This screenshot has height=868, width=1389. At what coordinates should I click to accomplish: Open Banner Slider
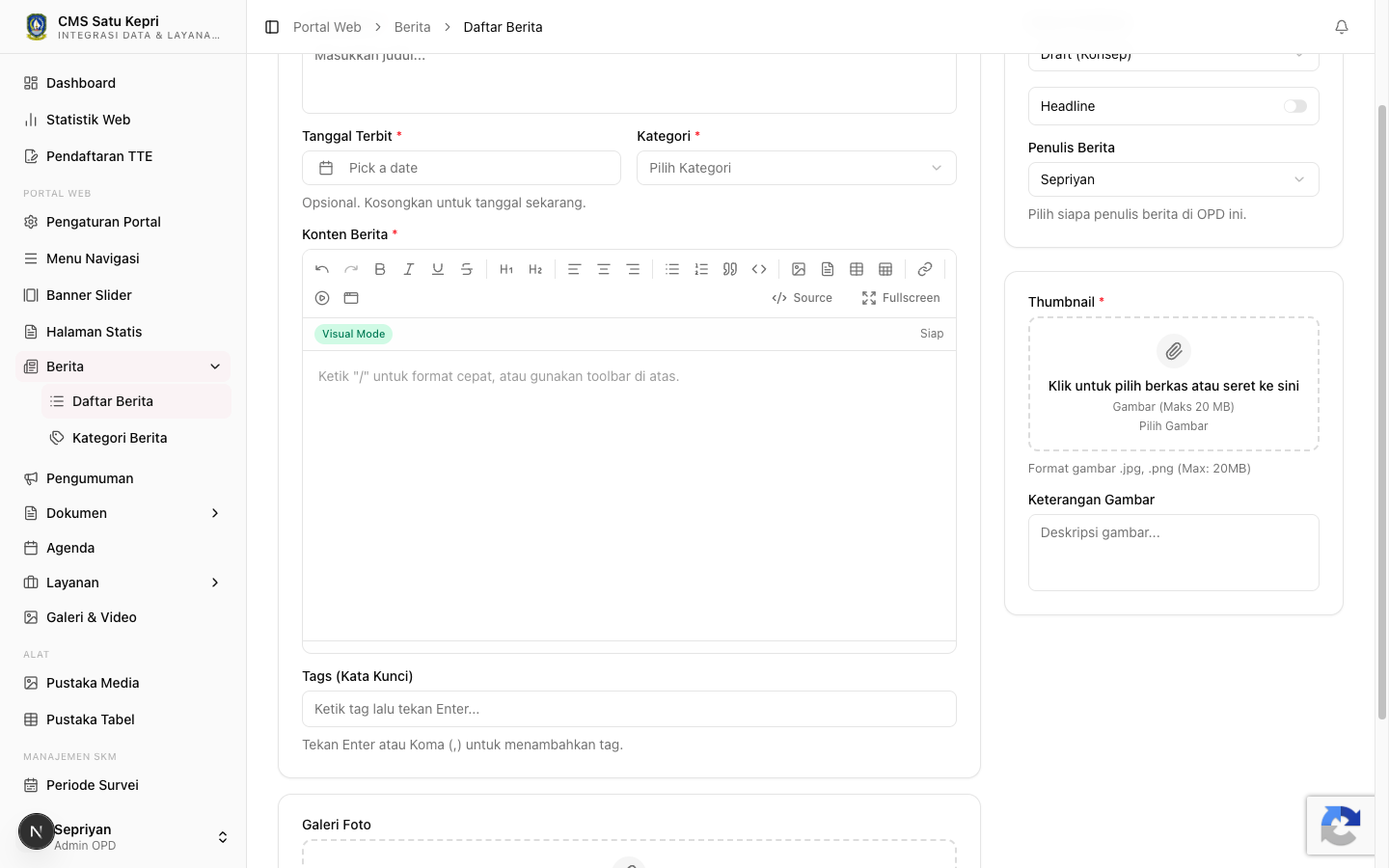tap(123, 295)
